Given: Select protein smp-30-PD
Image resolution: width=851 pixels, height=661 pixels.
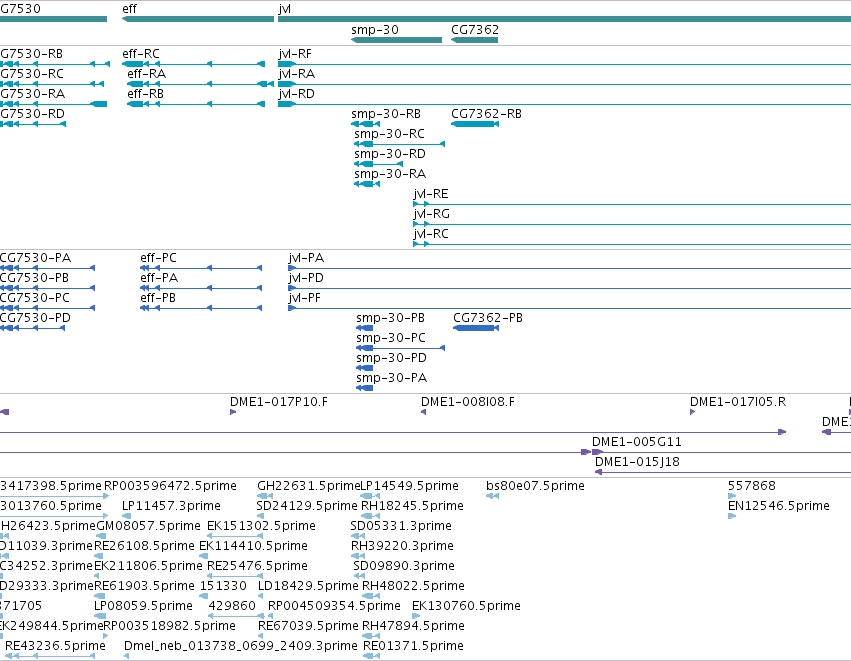Looking at the screenshot, I should (364, 368).
